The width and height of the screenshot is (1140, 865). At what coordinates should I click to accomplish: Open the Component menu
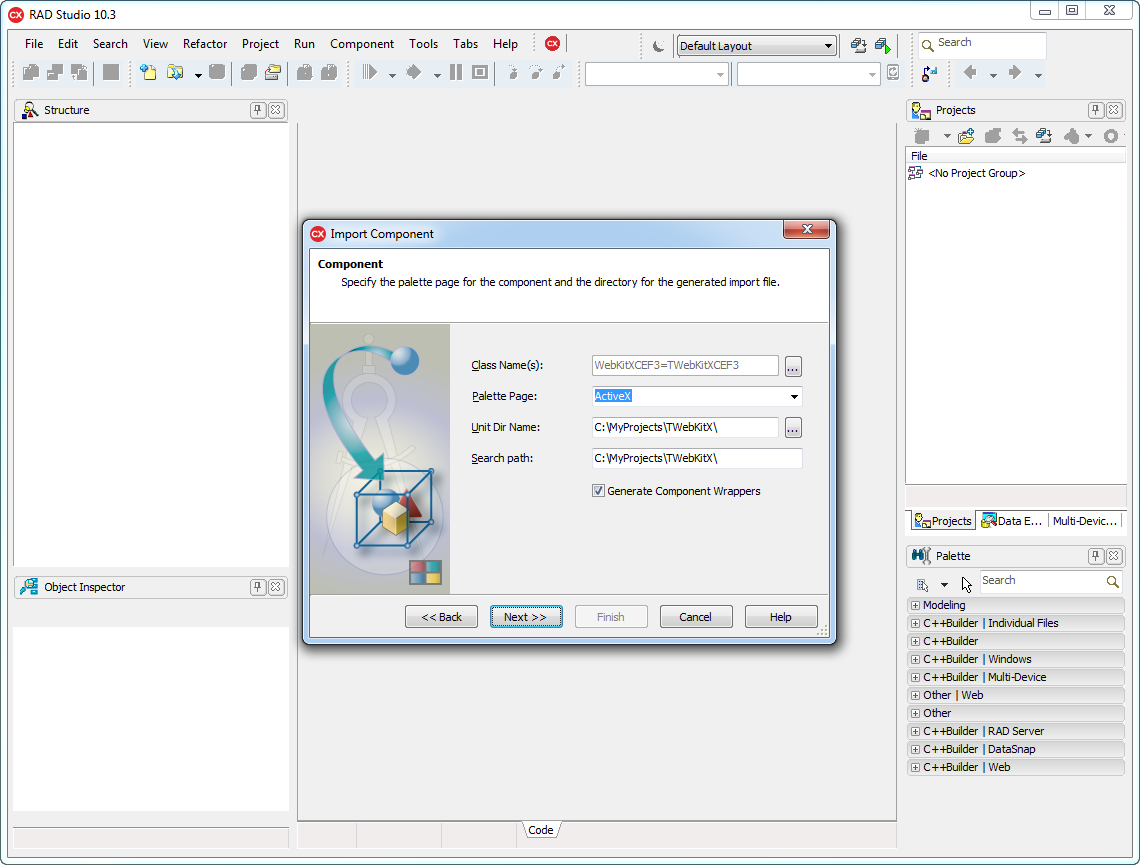[361, 44]
